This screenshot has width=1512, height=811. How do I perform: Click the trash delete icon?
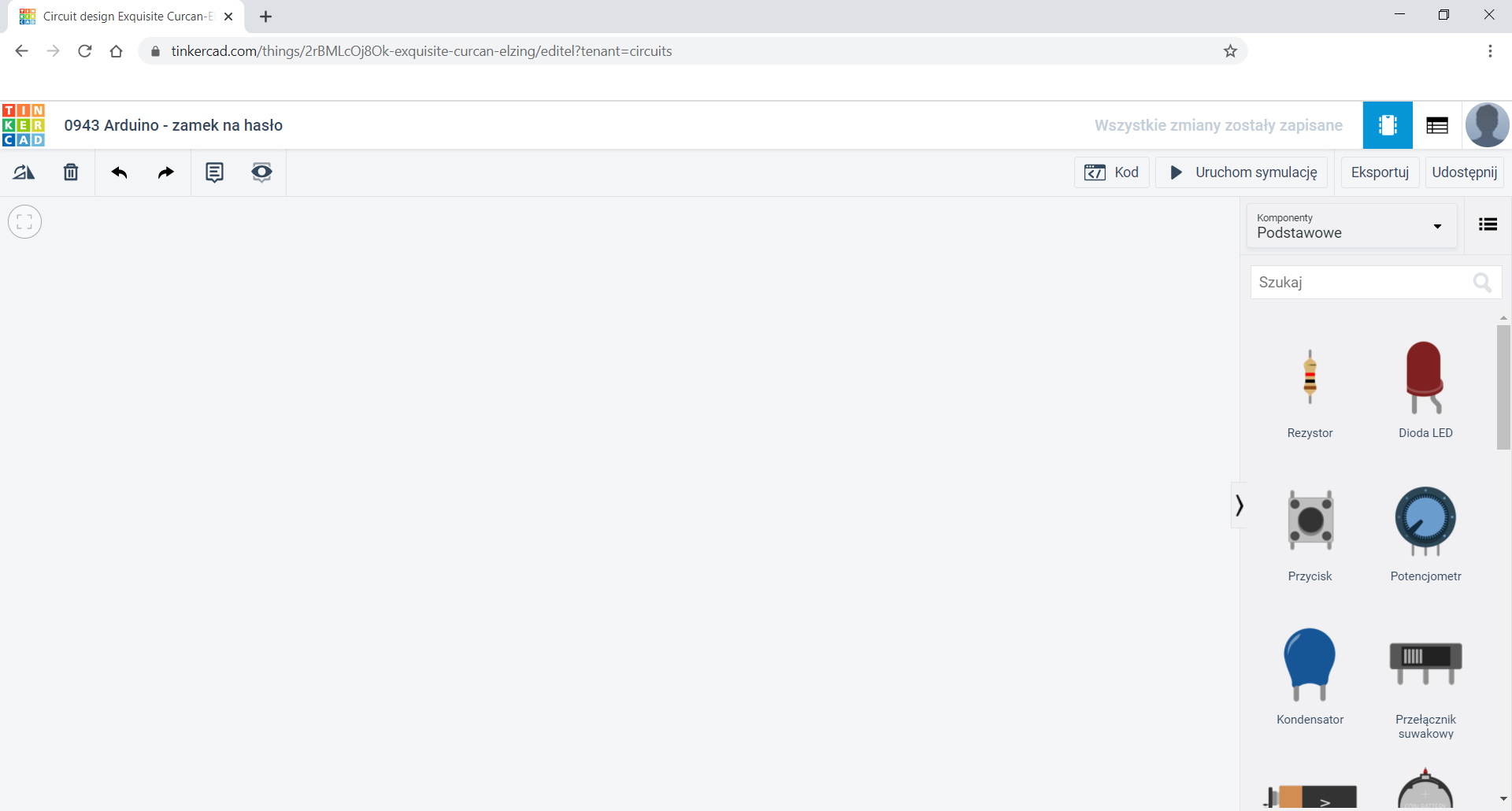pos(71,172)
